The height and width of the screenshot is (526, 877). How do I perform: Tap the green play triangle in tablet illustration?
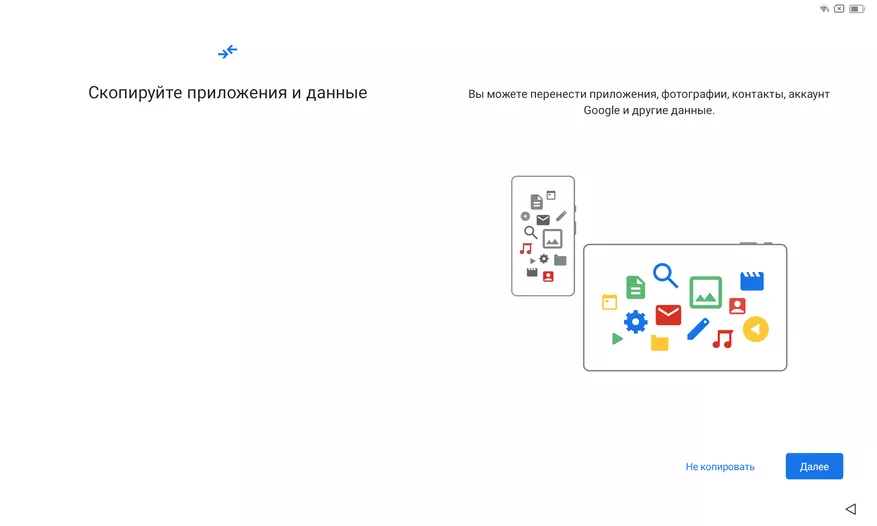(x=617, y=338)
